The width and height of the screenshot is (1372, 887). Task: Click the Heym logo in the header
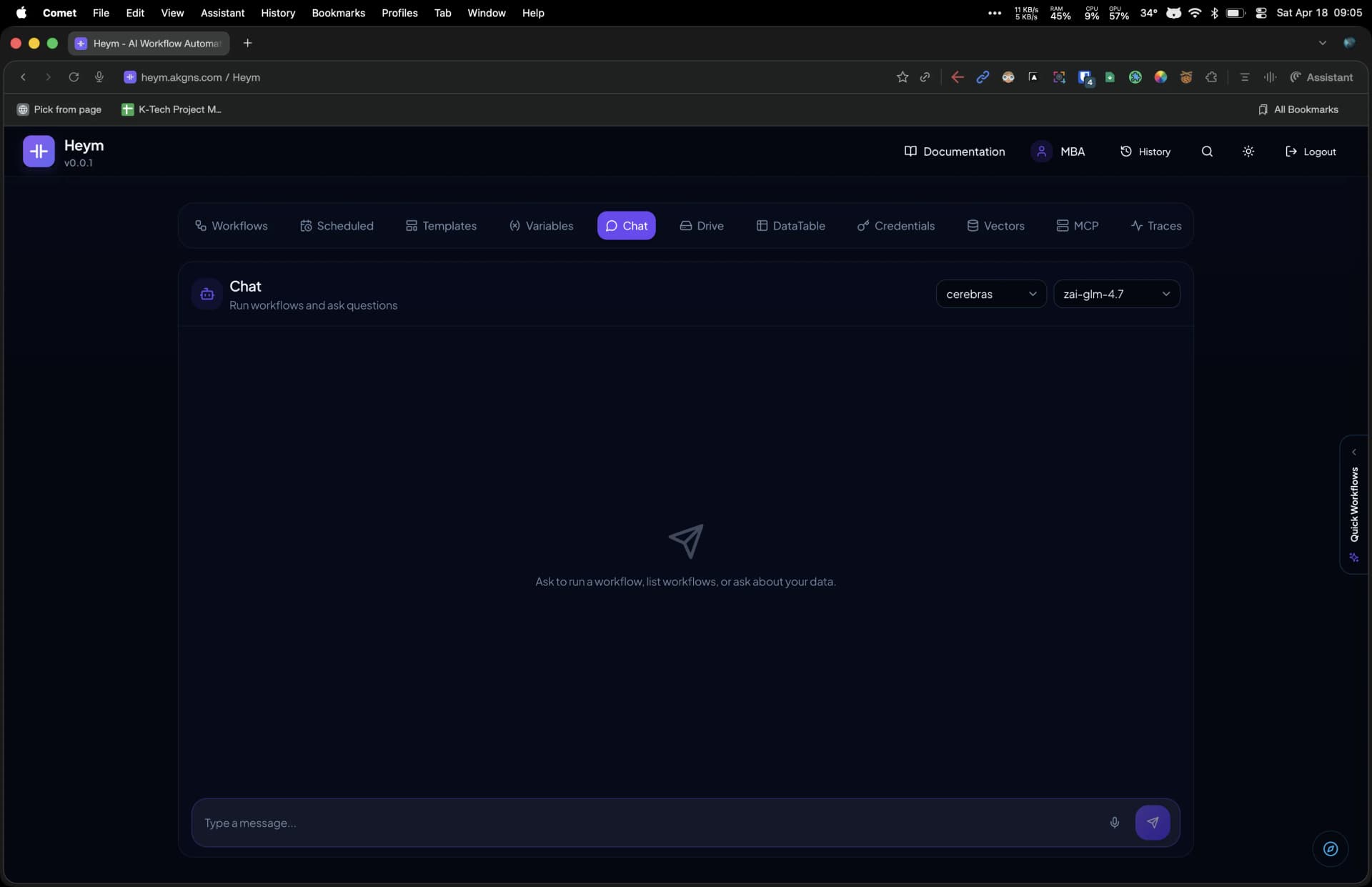39,151
